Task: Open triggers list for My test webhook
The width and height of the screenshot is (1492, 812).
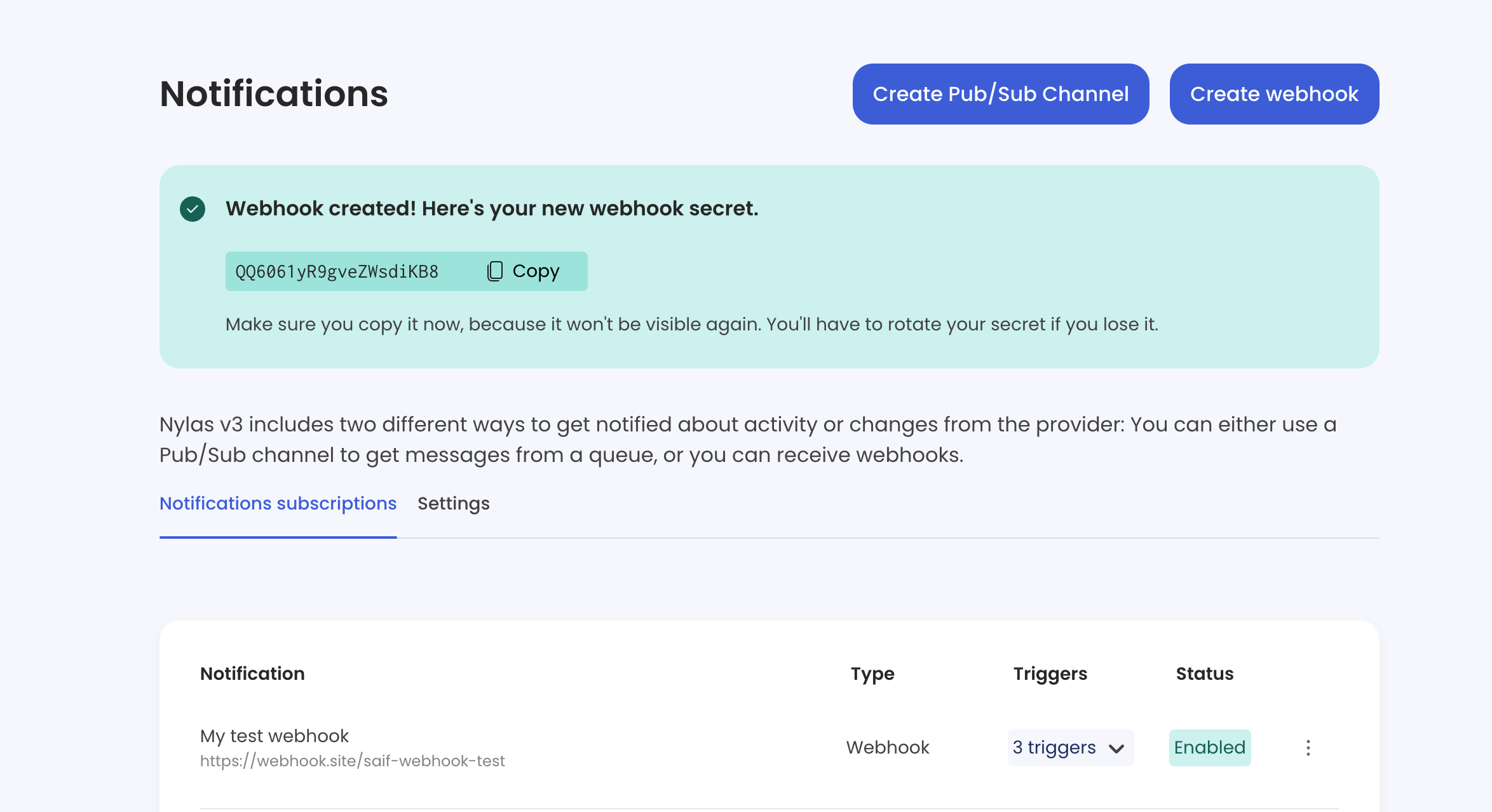Action: pos(1070,748)
